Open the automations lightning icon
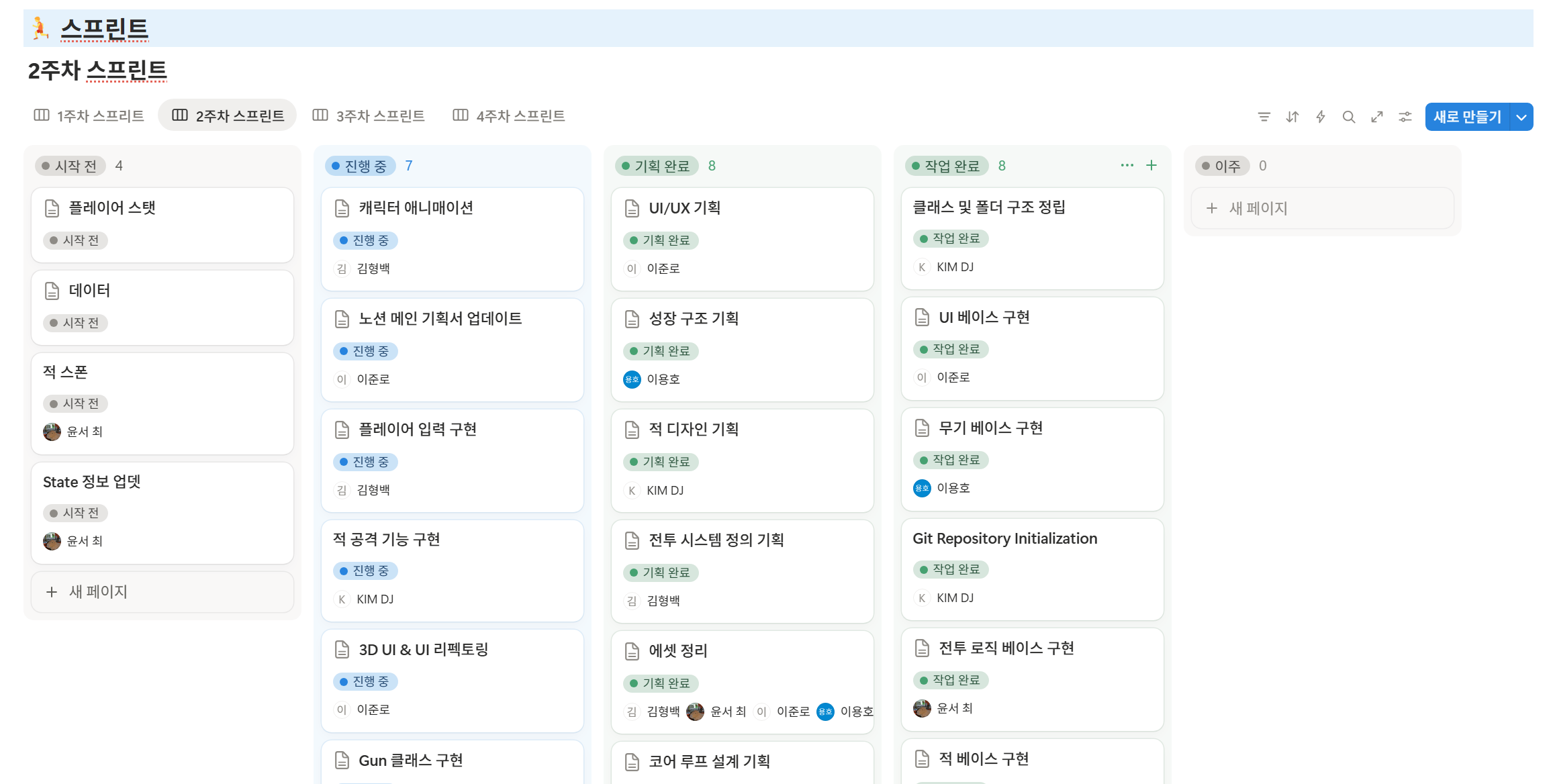The height and width of the screenshot is (784, 1555). 1320,117
